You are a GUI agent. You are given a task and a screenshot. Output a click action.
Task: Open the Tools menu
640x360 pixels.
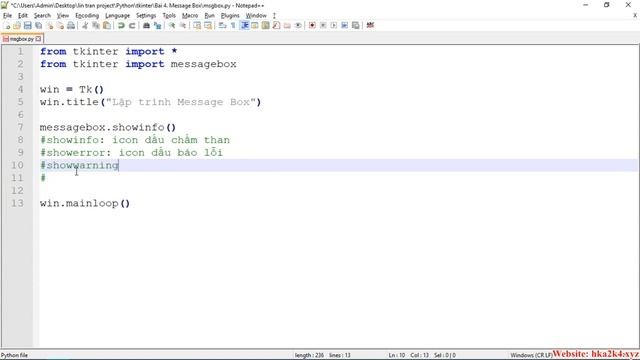169,16
